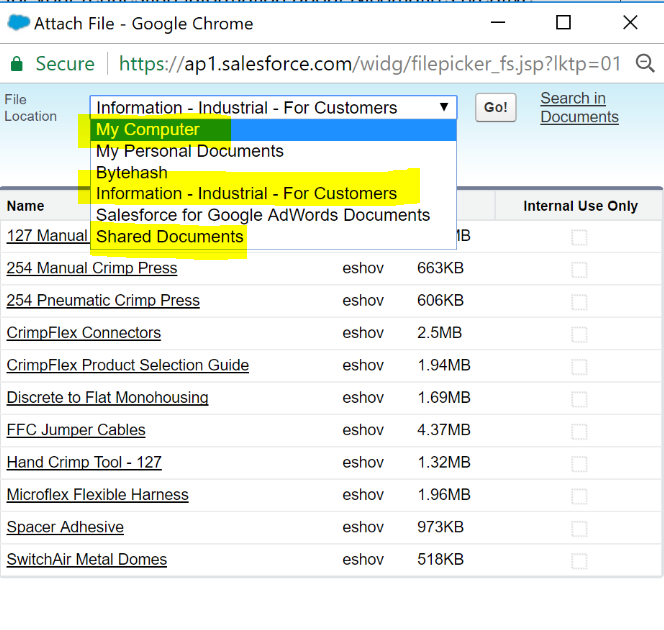
Task: Maximize the Attach File window
Action: pos(563,23)
